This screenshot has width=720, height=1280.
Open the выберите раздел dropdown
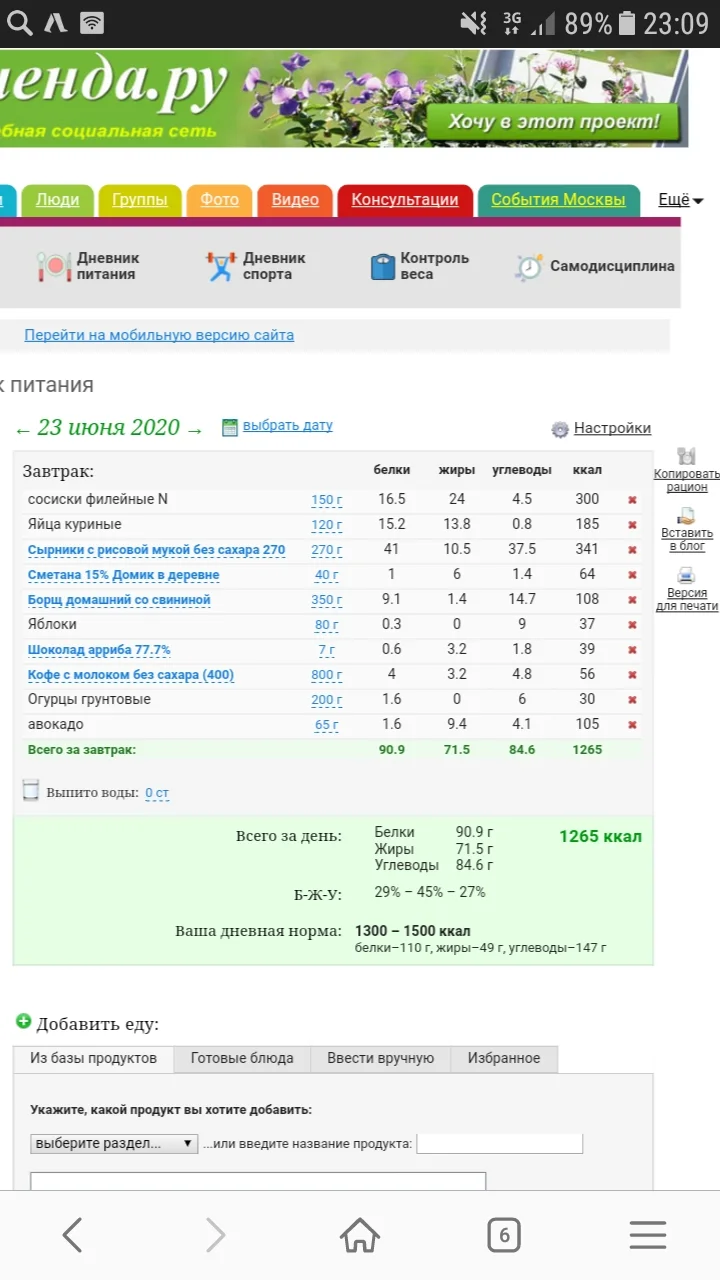(x=114, y=1143)
